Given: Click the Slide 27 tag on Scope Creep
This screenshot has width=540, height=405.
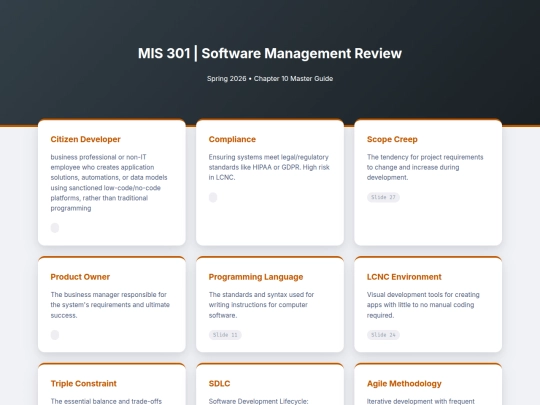Looking at the screenshot, I should click(383, 197).
